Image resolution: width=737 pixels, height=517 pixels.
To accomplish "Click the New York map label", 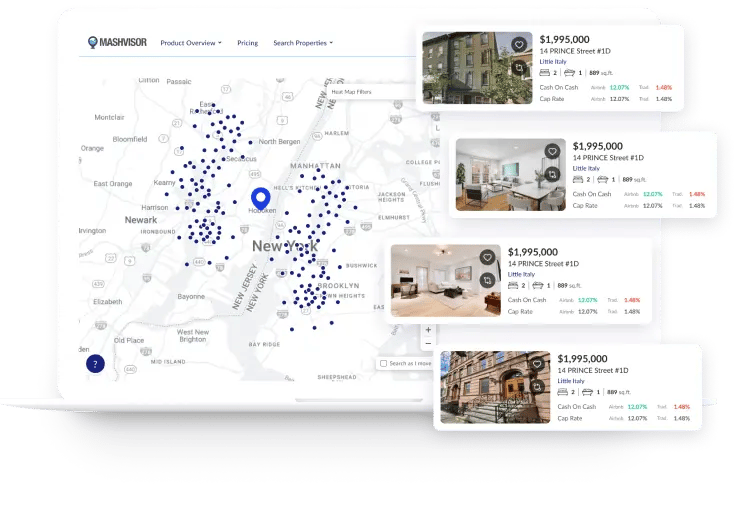I will tap(285, 245).
